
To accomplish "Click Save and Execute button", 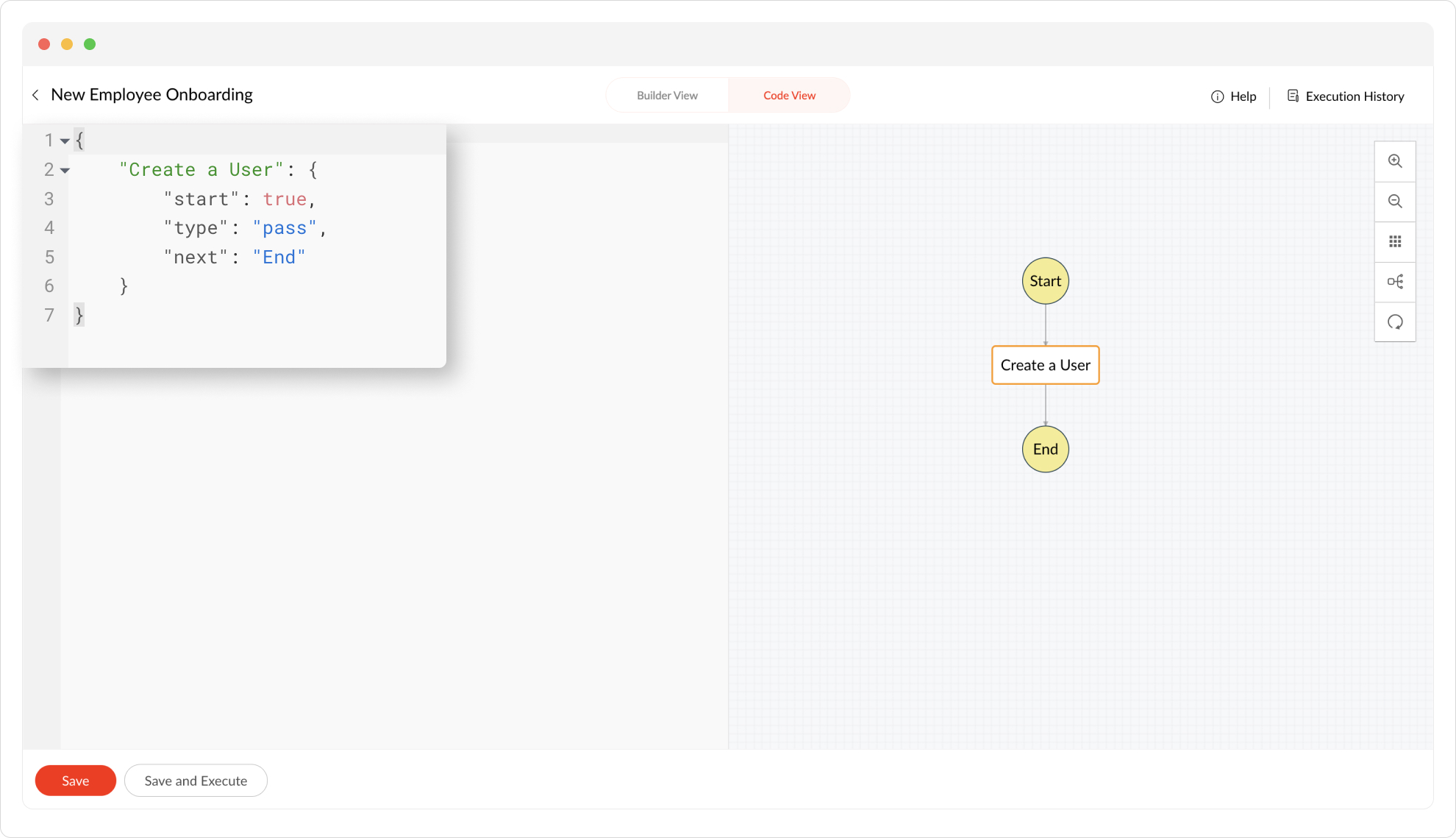I will [196, 781].
